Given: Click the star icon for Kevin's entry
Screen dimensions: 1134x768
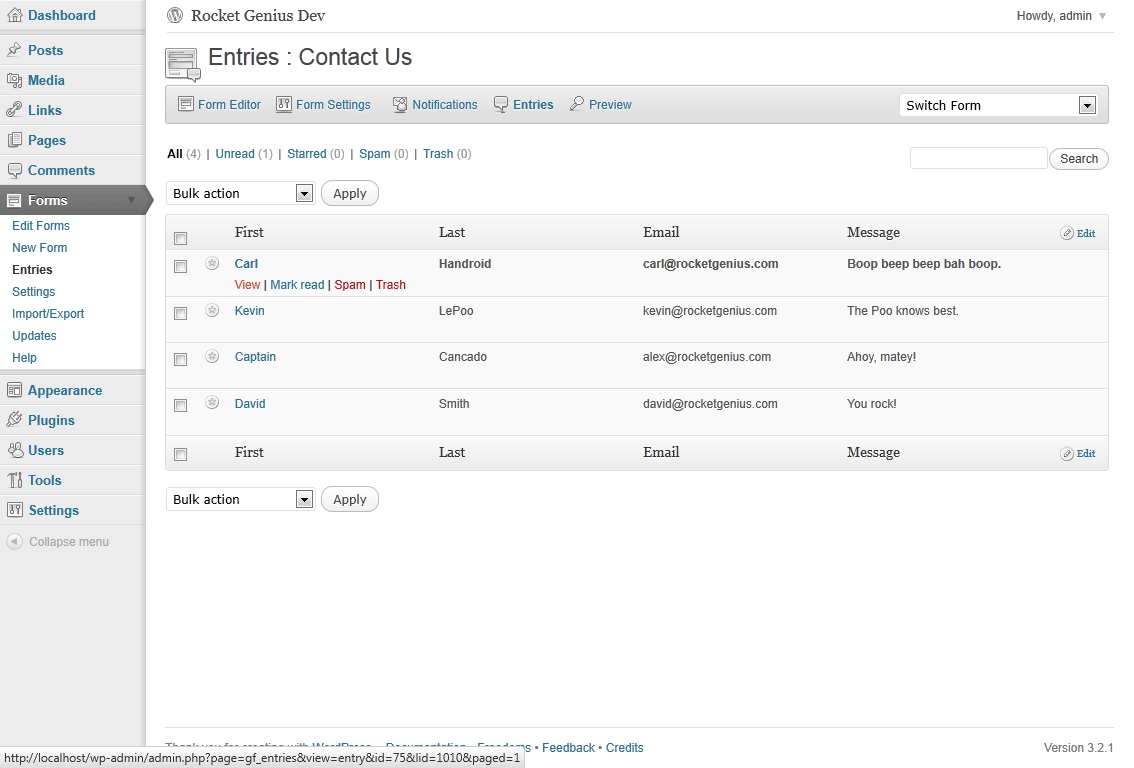Looking at the screenshot, I should click(x=212, y=311).
